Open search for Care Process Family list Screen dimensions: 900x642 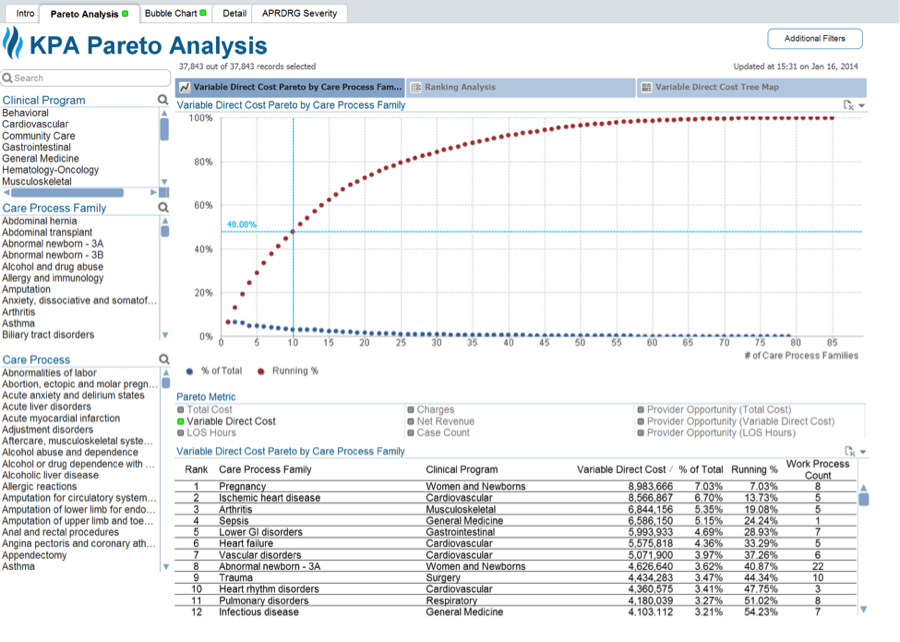tap(163, 208)
